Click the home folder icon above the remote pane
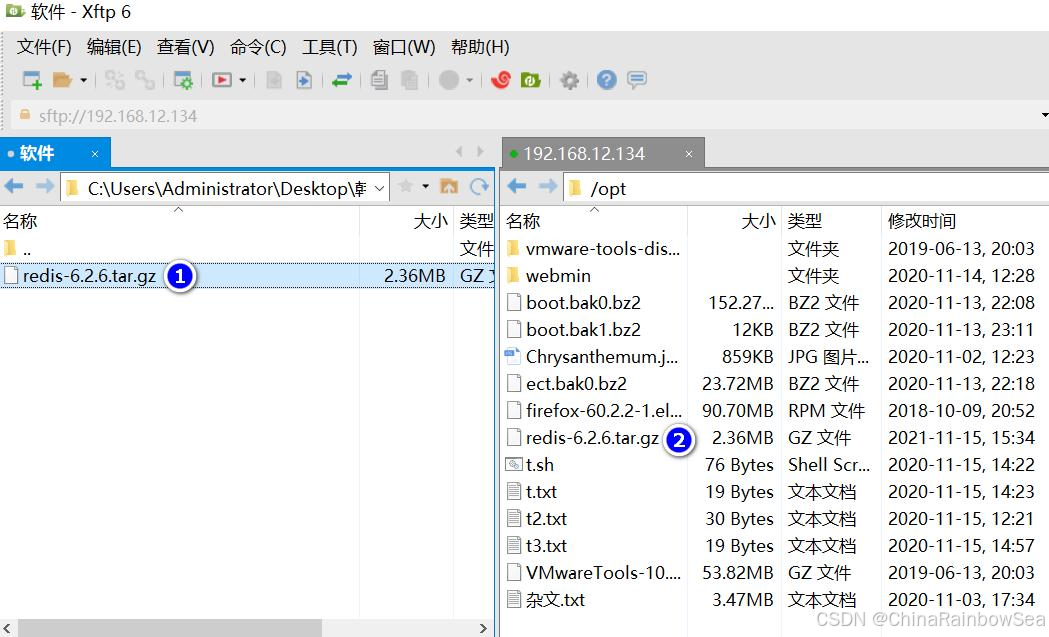The image size is (1049, 637). pyautogui.click(x=451, y=187)
